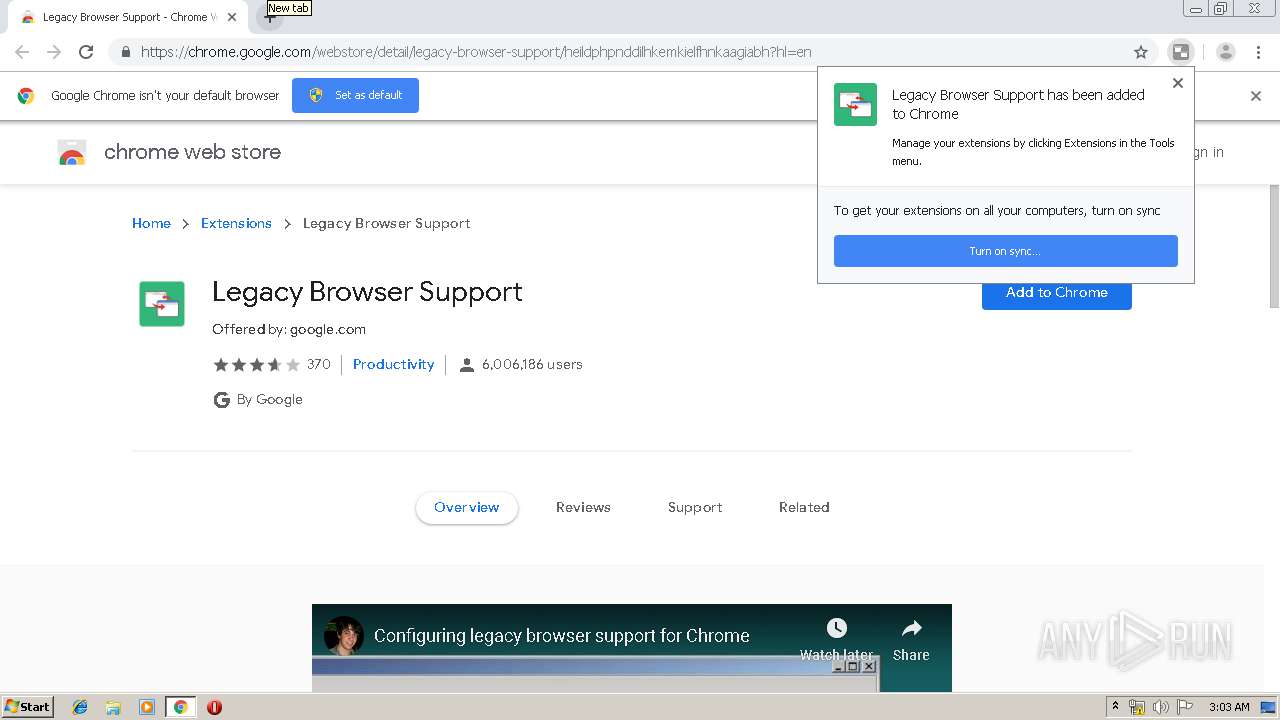This screenshot has width=1280, height=720.
Task: Show hidden system tray icons arrow
Action: (1115, 707)
